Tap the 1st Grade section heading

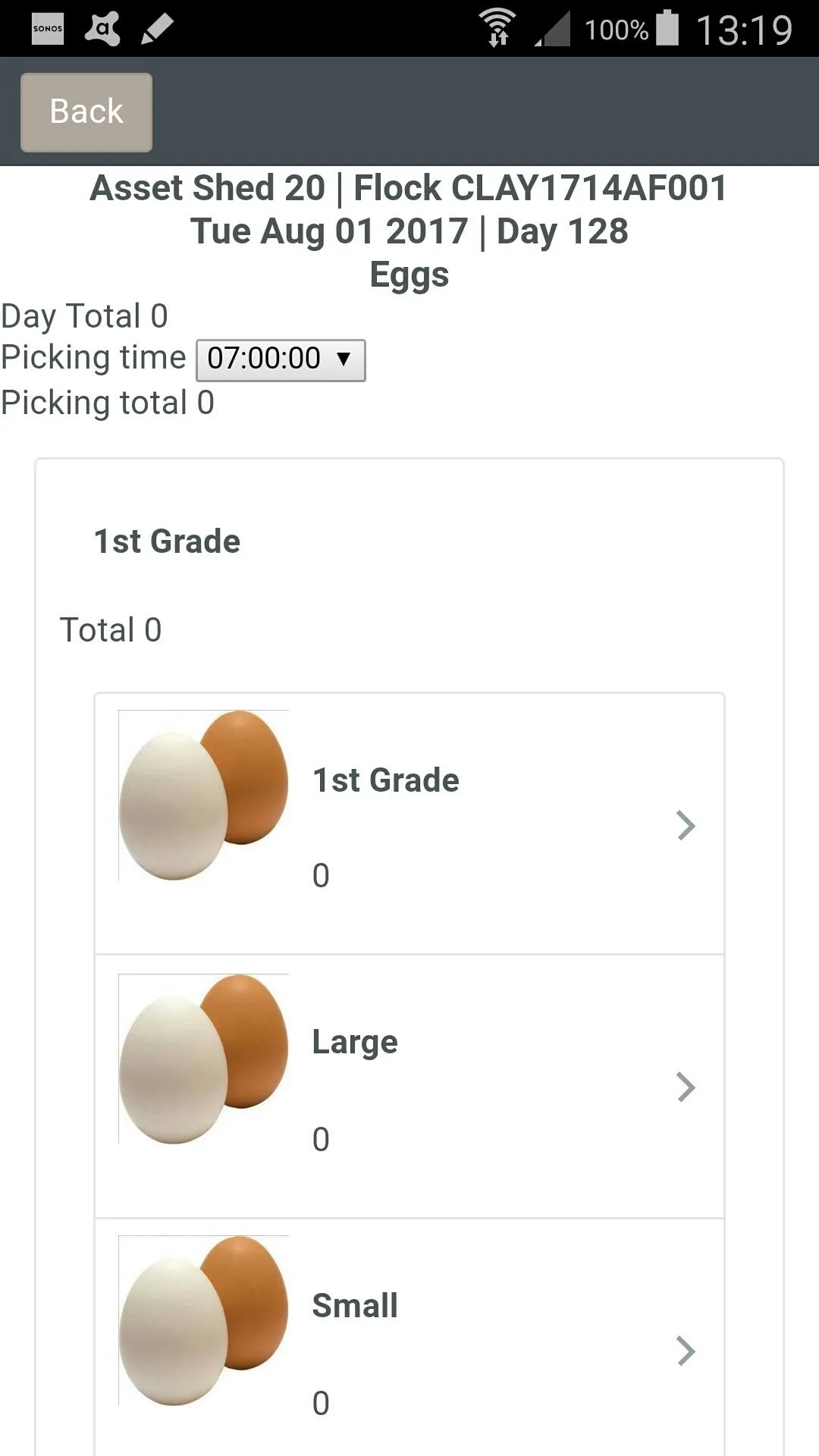167,541
